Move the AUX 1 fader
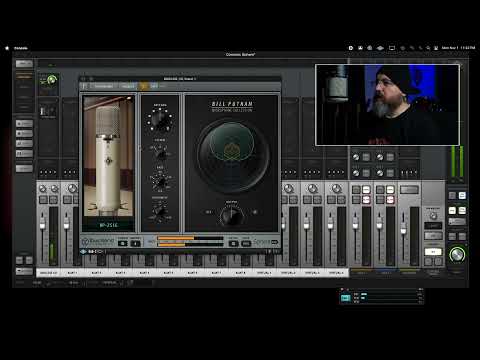 355,224
